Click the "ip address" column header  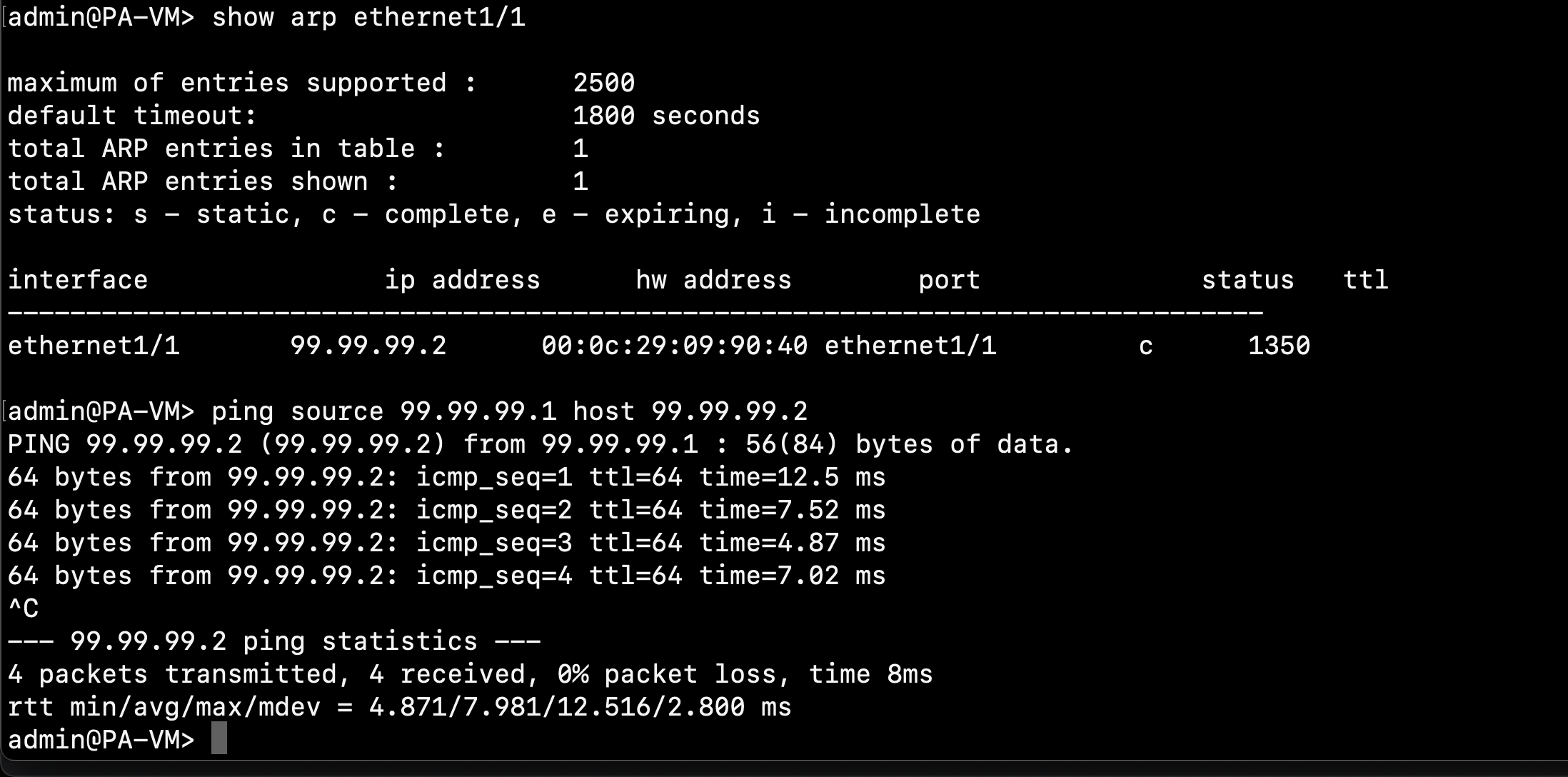462,280
